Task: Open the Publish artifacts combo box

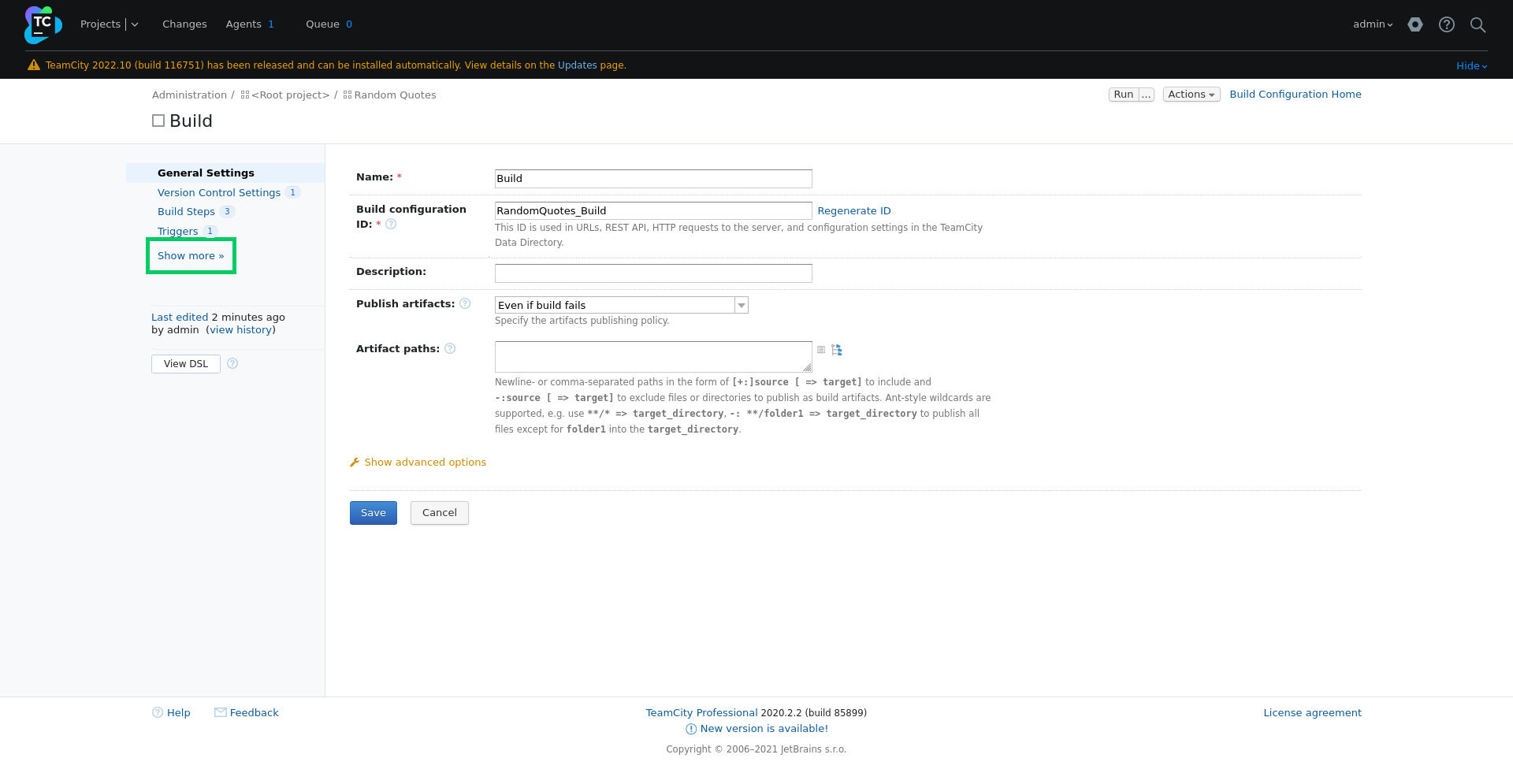Action: [x=622, y=305]
